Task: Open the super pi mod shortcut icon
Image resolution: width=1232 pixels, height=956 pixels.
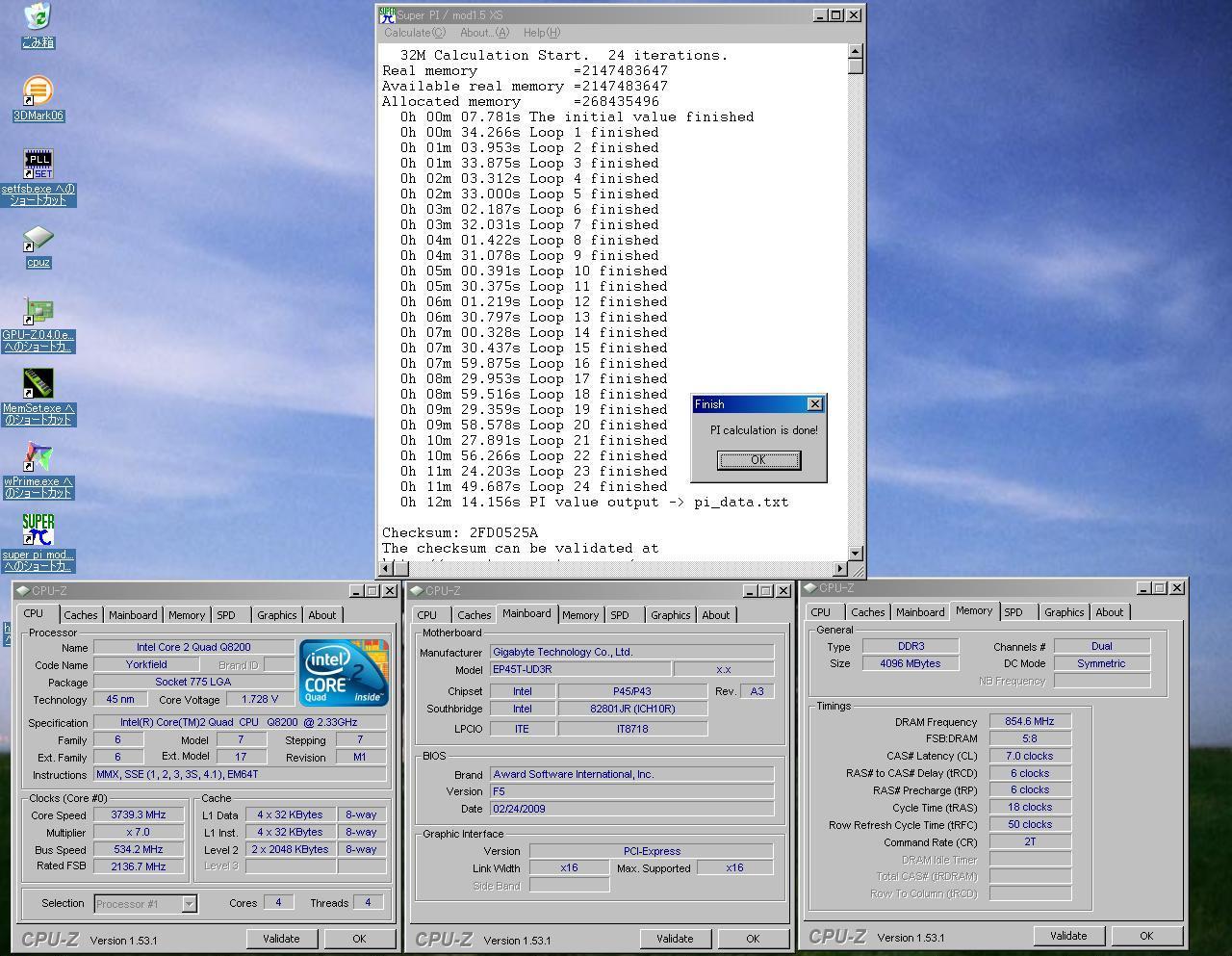Action: [x=38, y=530]
